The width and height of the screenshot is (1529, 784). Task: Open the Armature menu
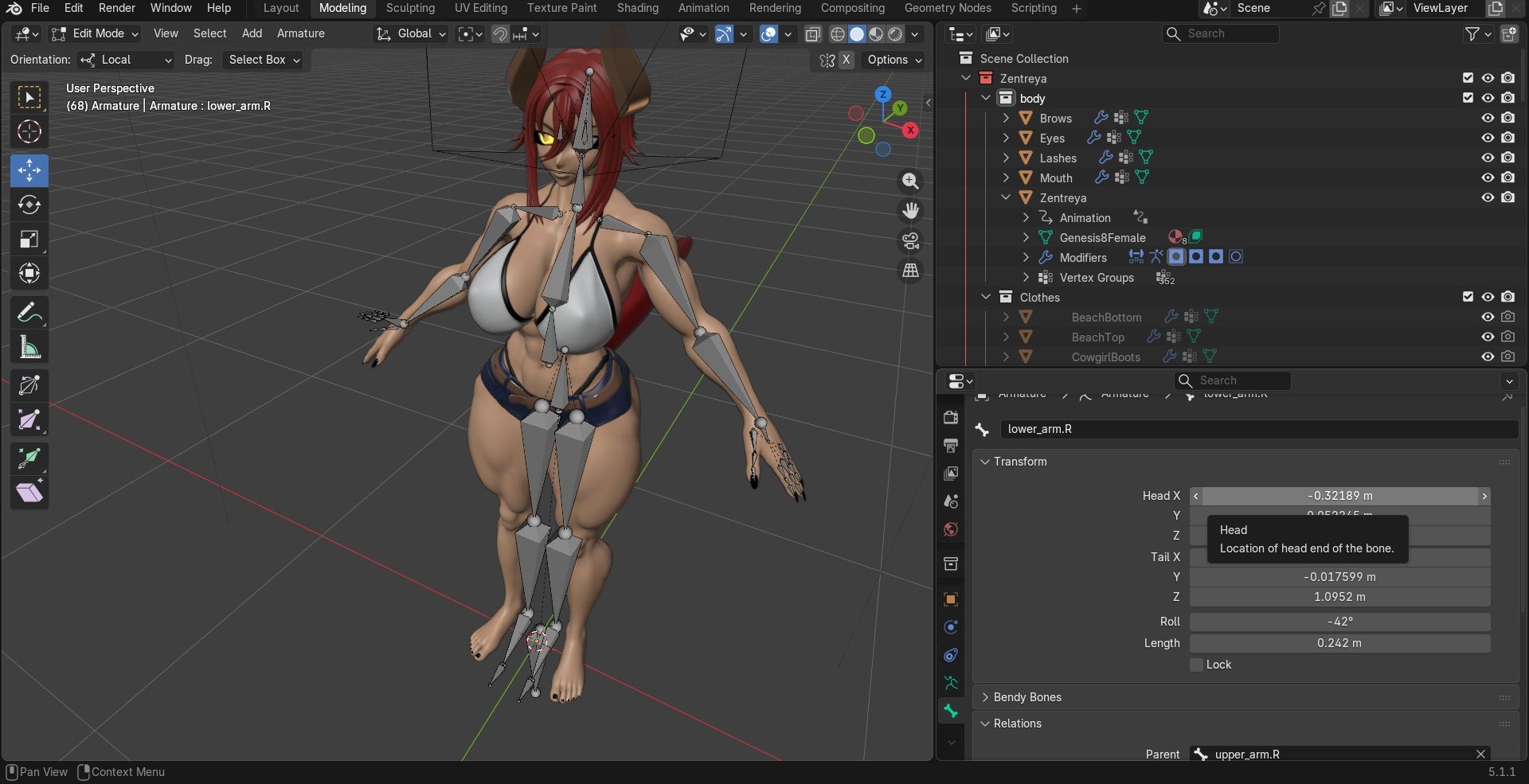300,33
